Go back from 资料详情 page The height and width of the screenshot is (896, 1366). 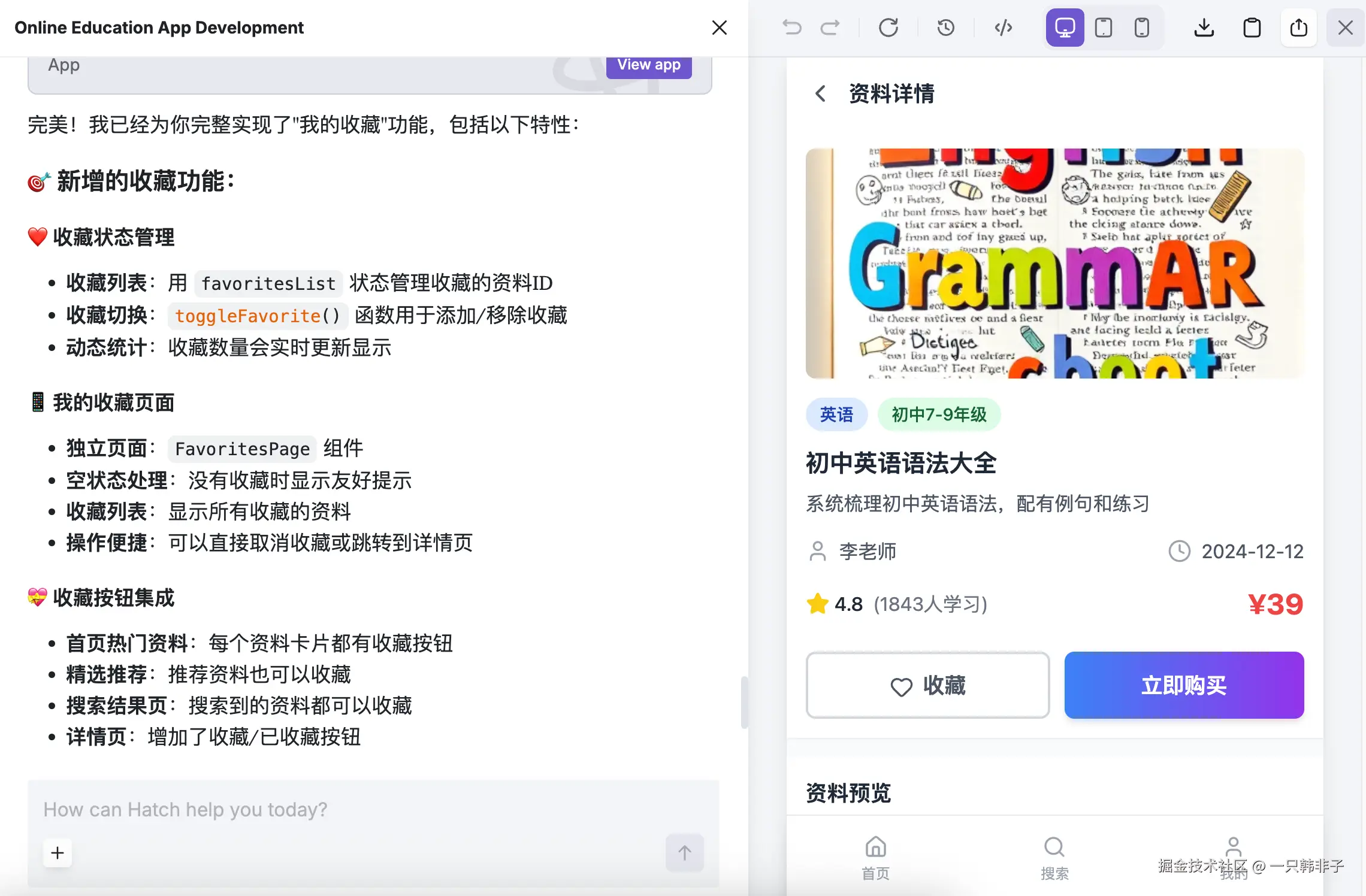pos(821,93)
